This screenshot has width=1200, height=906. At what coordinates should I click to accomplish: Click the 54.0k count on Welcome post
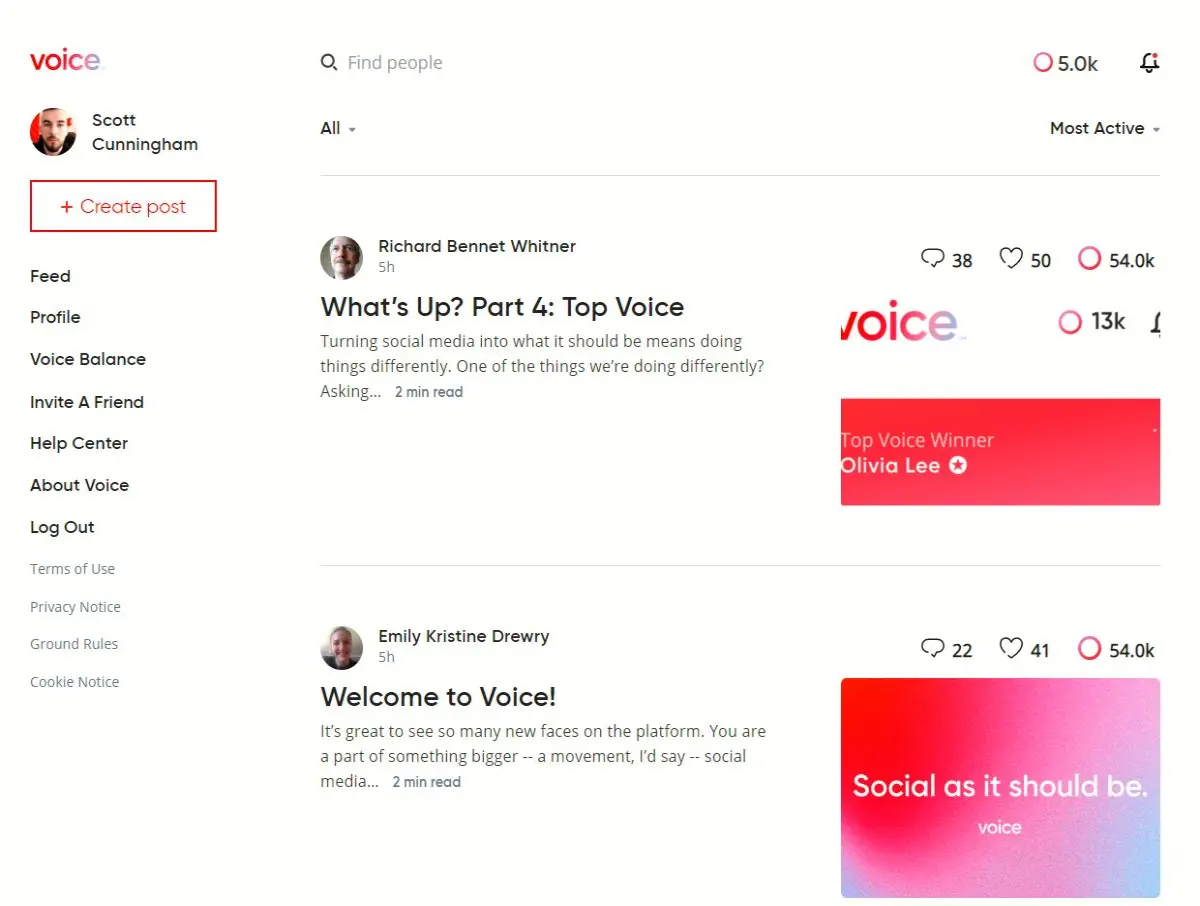click(1132, 650)
